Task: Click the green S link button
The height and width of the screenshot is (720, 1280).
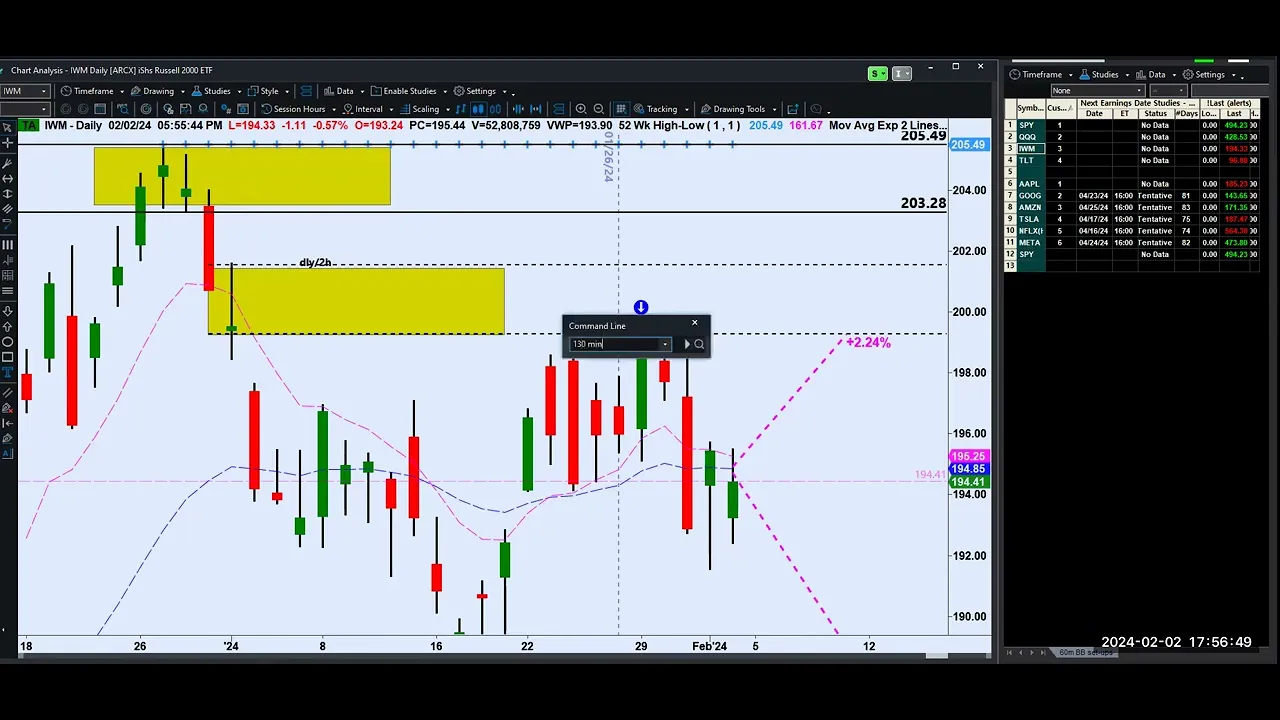Action: coord(877,74)
